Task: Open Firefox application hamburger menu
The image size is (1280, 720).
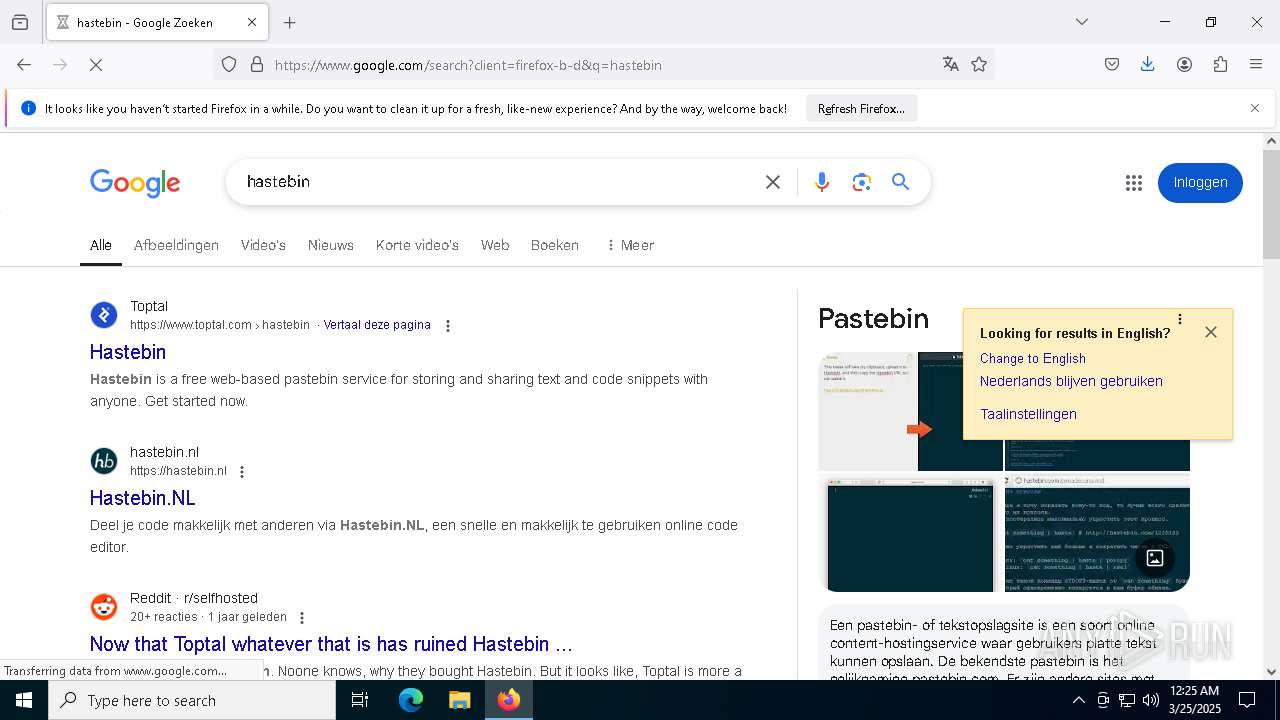Action: coord(1256,65)
